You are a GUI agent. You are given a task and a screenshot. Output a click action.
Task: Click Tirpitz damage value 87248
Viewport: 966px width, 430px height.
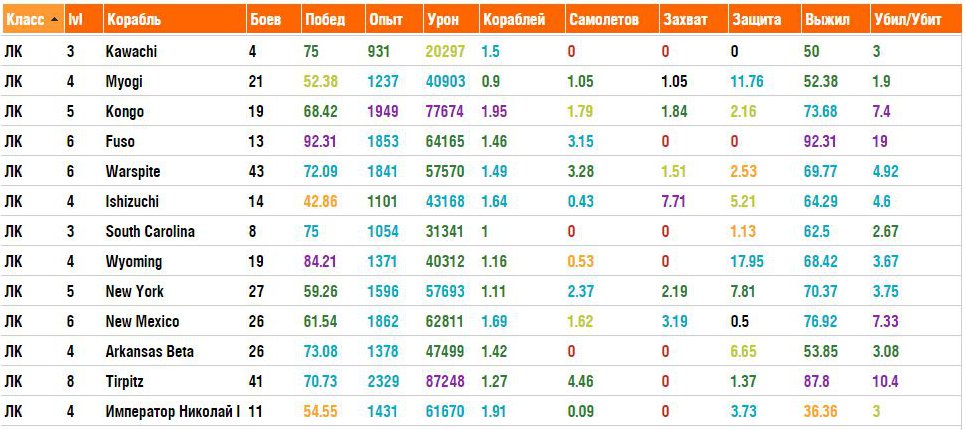click(x=445, y=382)
